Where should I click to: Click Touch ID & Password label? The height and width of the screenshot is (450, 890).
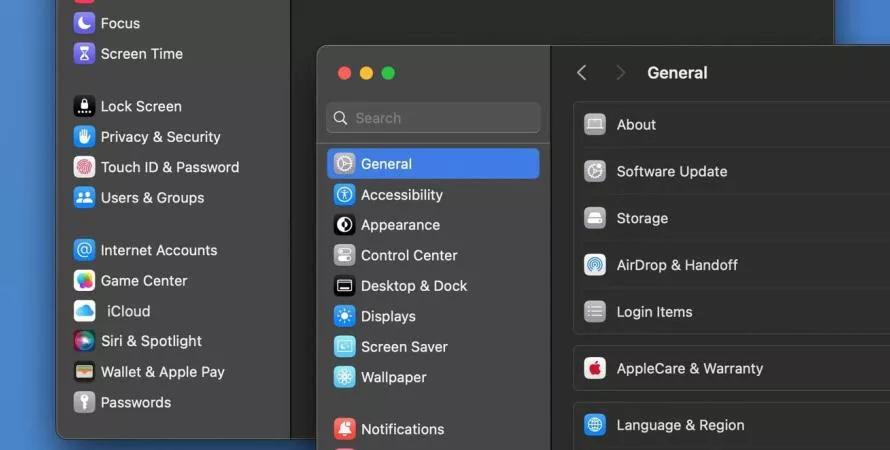pyautogui.click(x=170, y=167)
